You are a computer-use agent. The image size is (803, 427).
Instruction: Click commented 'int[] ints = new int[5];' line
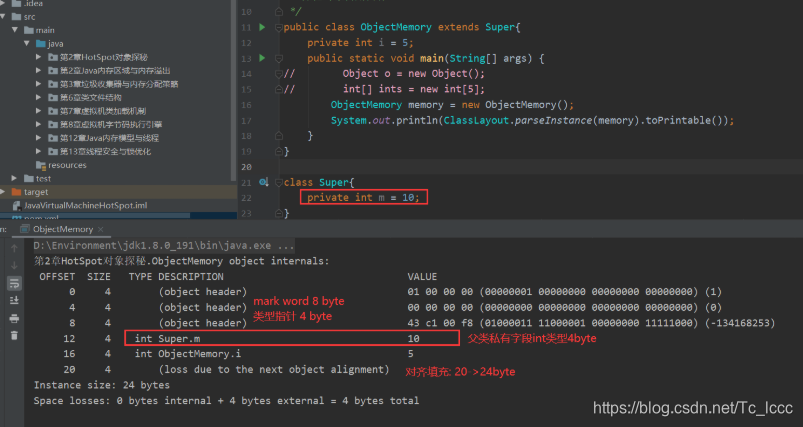click(413, 89)
